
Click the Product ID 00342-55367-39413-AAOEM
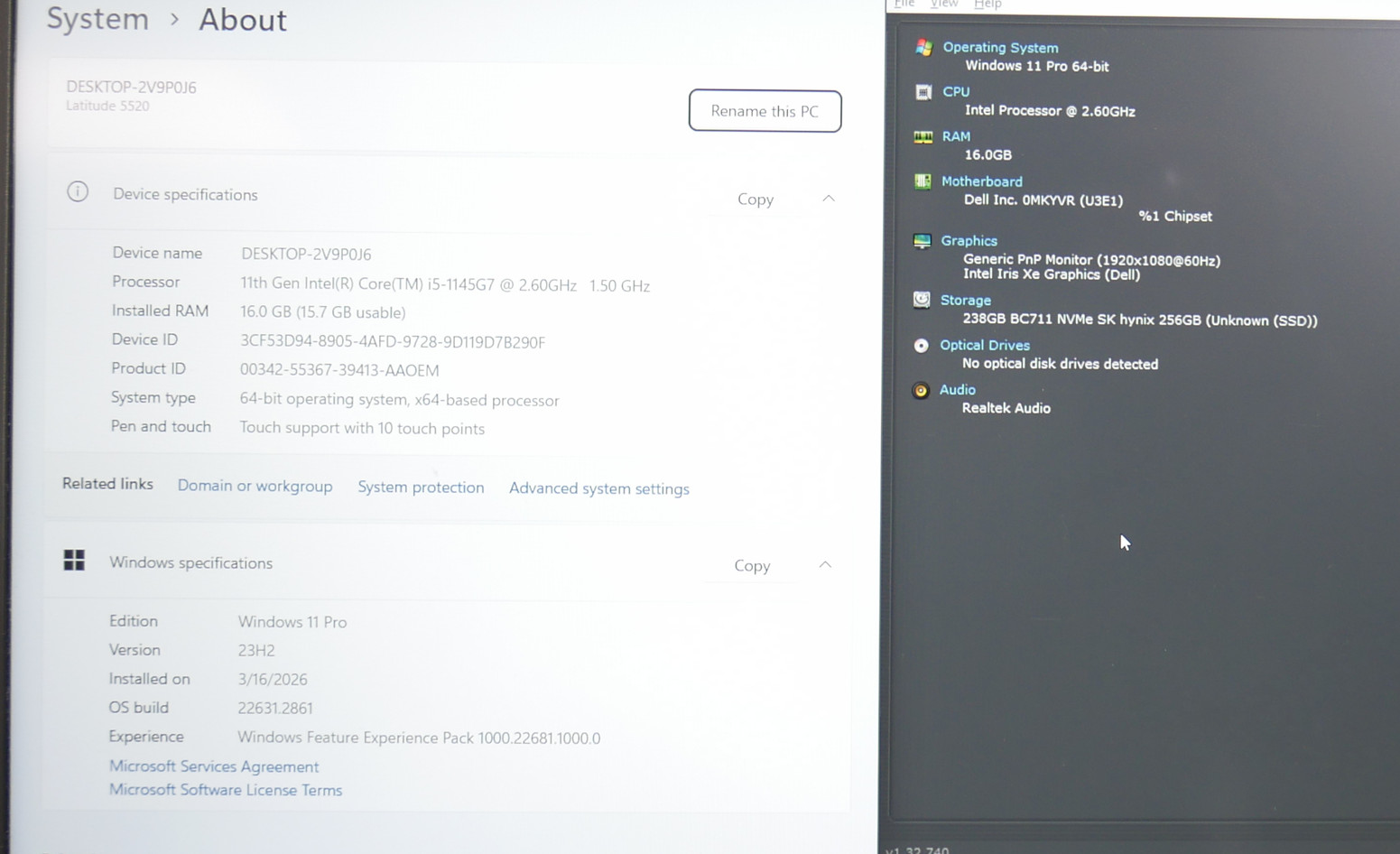(x=339, y=370)
